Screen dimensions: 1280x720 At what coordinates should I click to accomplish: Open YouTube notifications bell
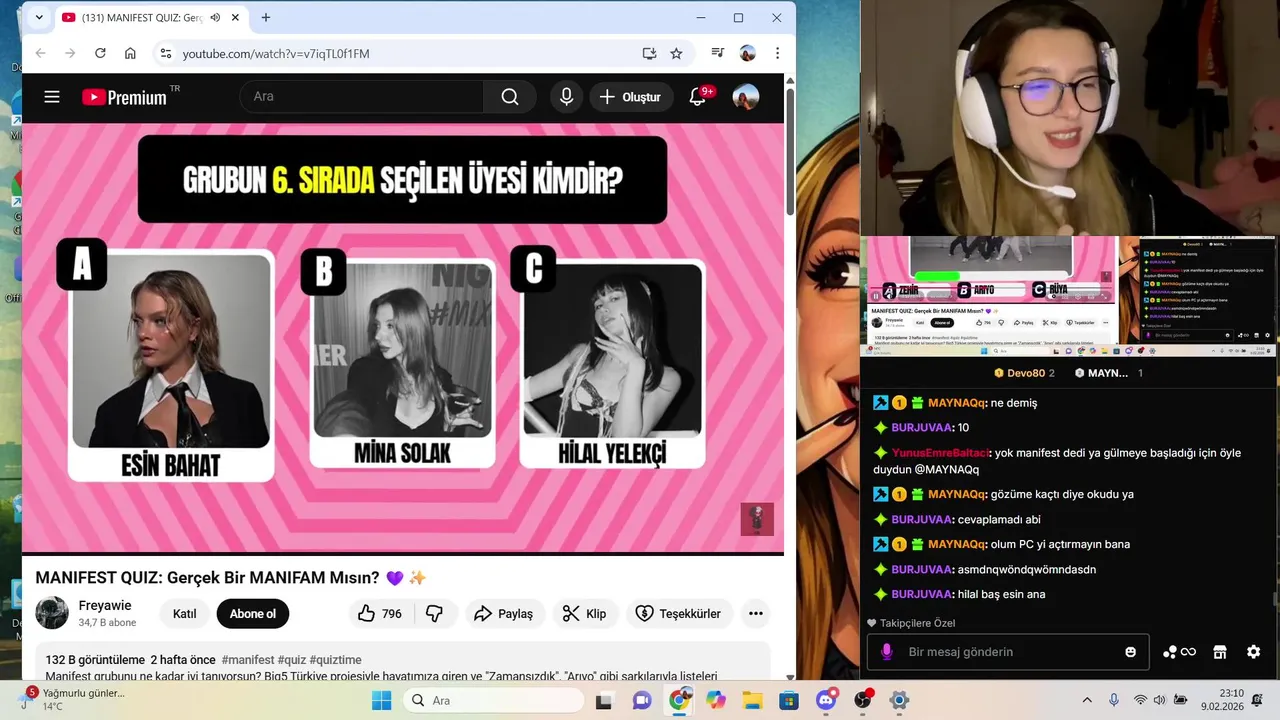click(698, 97)
